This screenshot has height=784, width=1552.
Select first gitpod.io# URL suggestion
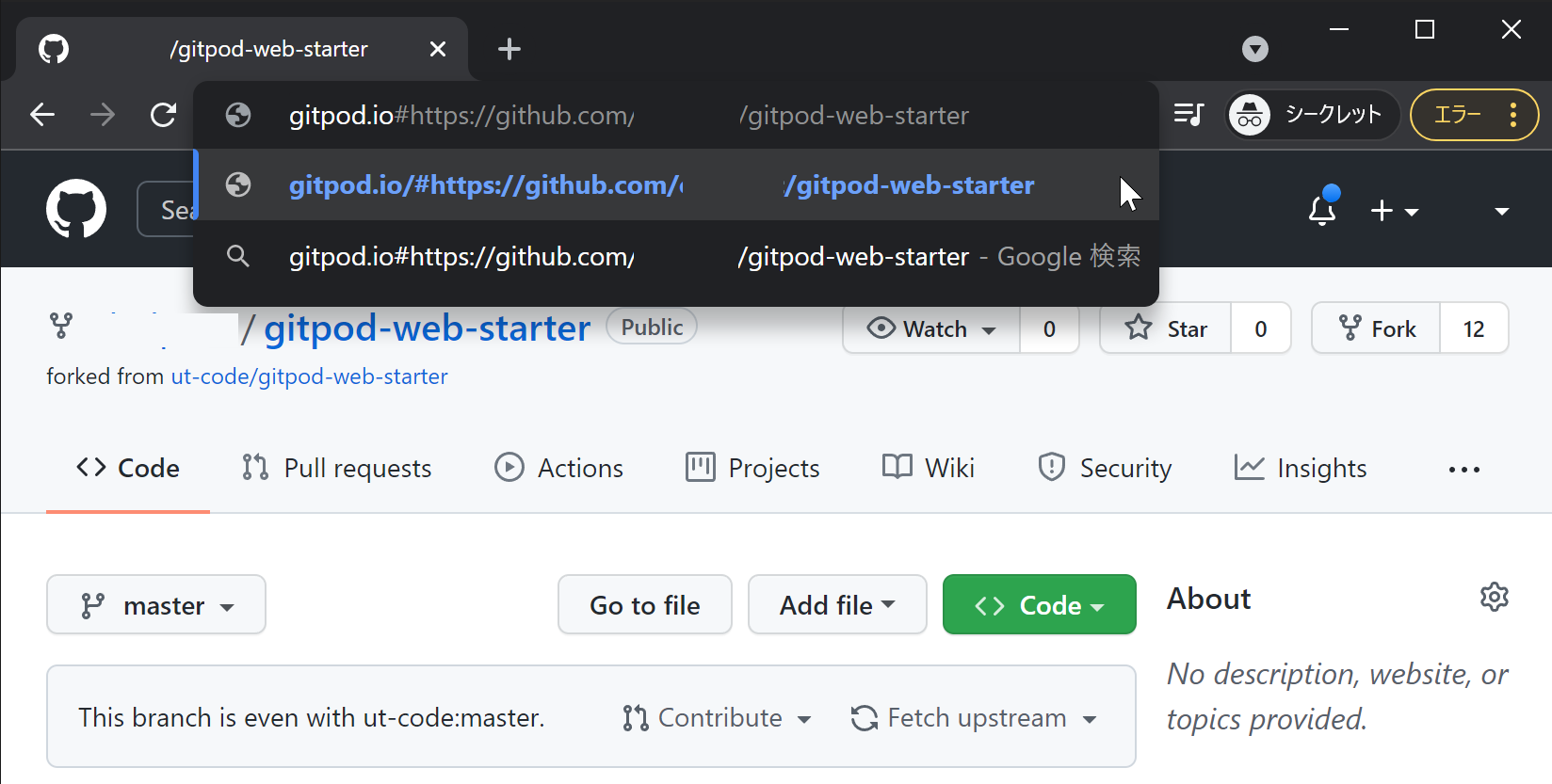(x=676, y=115)
